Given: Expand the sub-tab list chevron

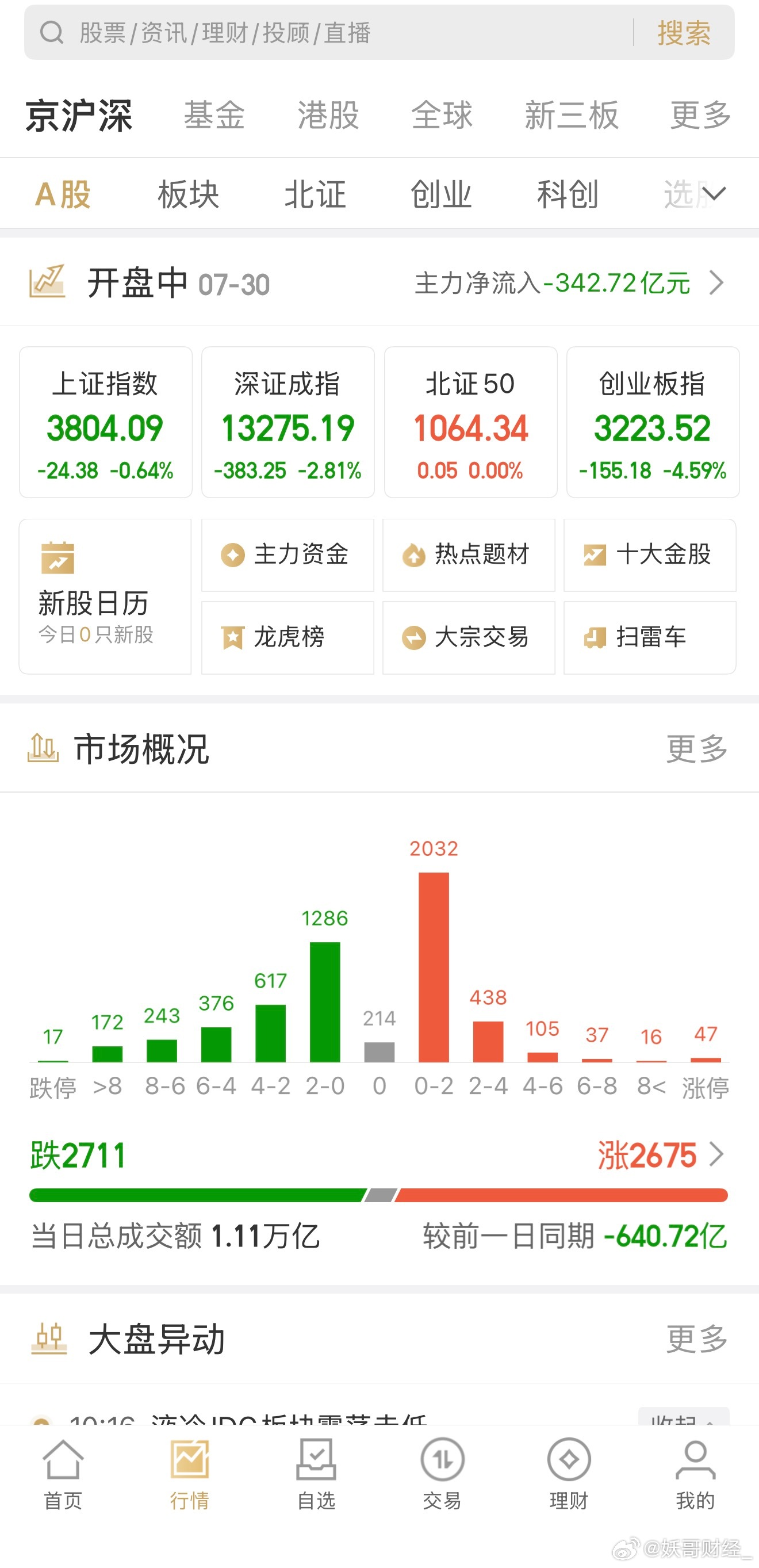Looking at the screenshot, I should (x=714, y=194).
